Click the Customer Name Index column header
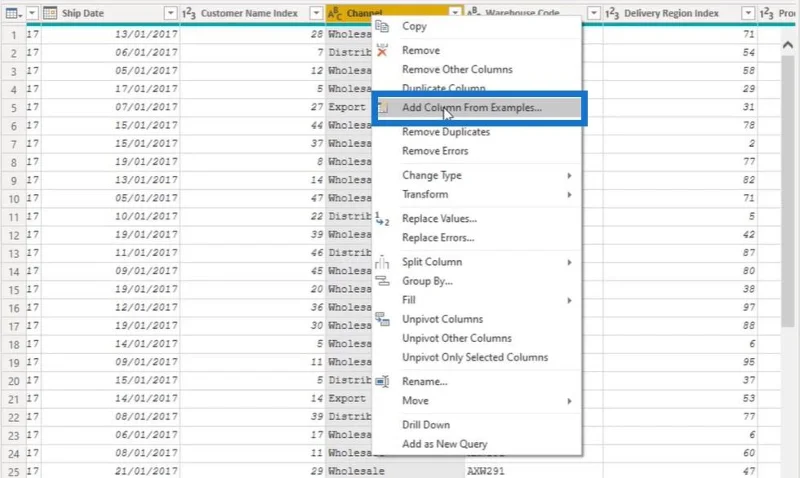This screenshot has height=478, width=800. coord(253,13)
